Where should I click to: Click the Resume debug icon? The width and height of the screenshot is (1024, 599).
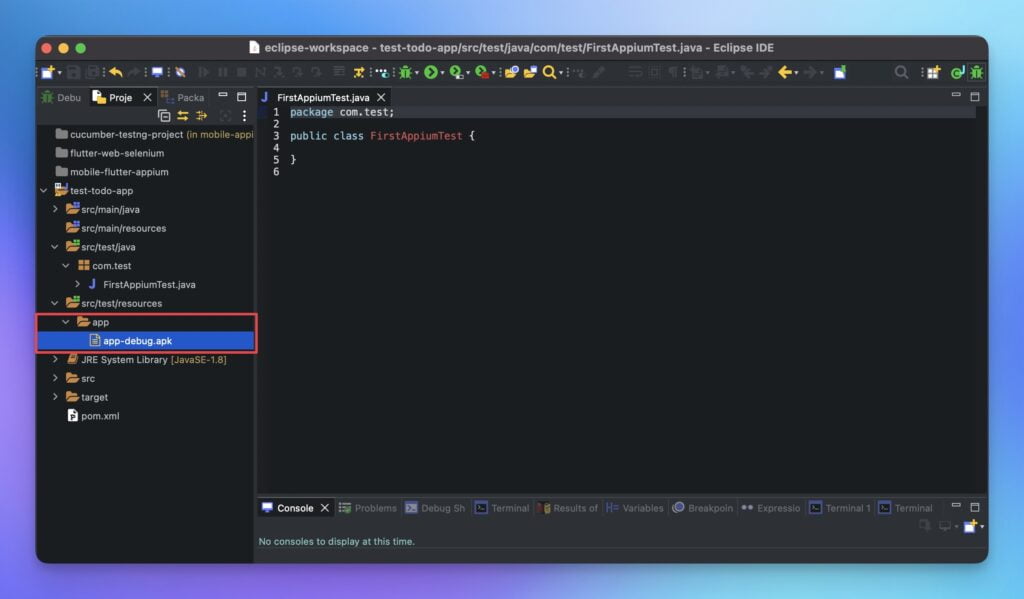pos(204,73)
